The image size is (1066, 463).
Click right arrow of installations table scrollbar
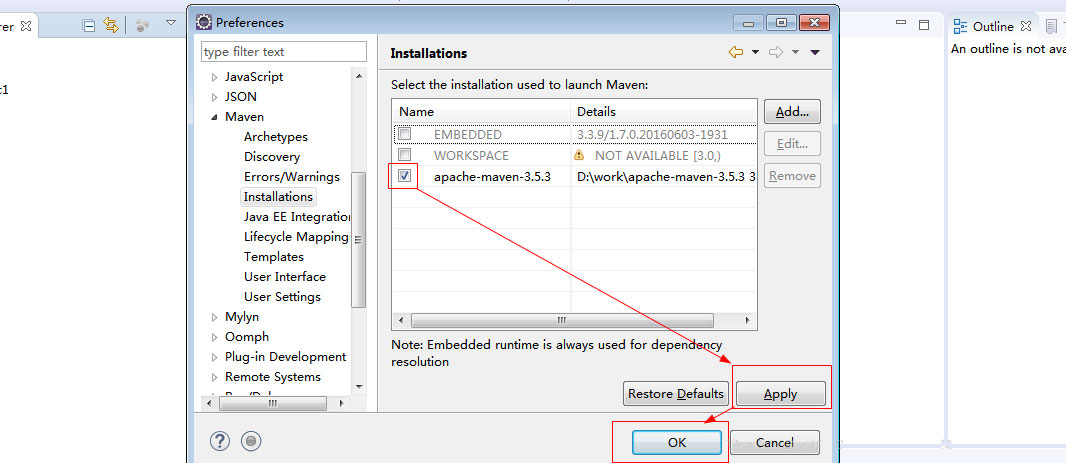point(748,320)
